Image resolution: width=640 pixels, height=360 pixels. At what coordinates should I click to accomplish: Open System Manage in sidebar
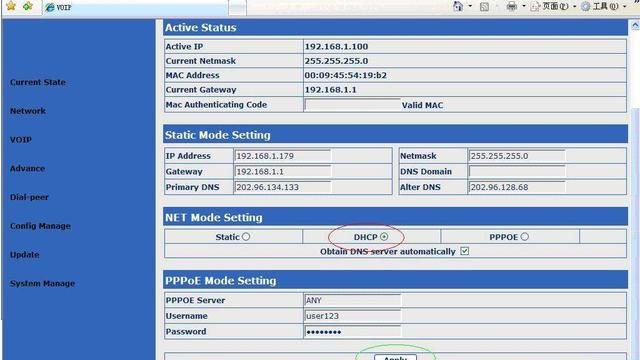42,283
